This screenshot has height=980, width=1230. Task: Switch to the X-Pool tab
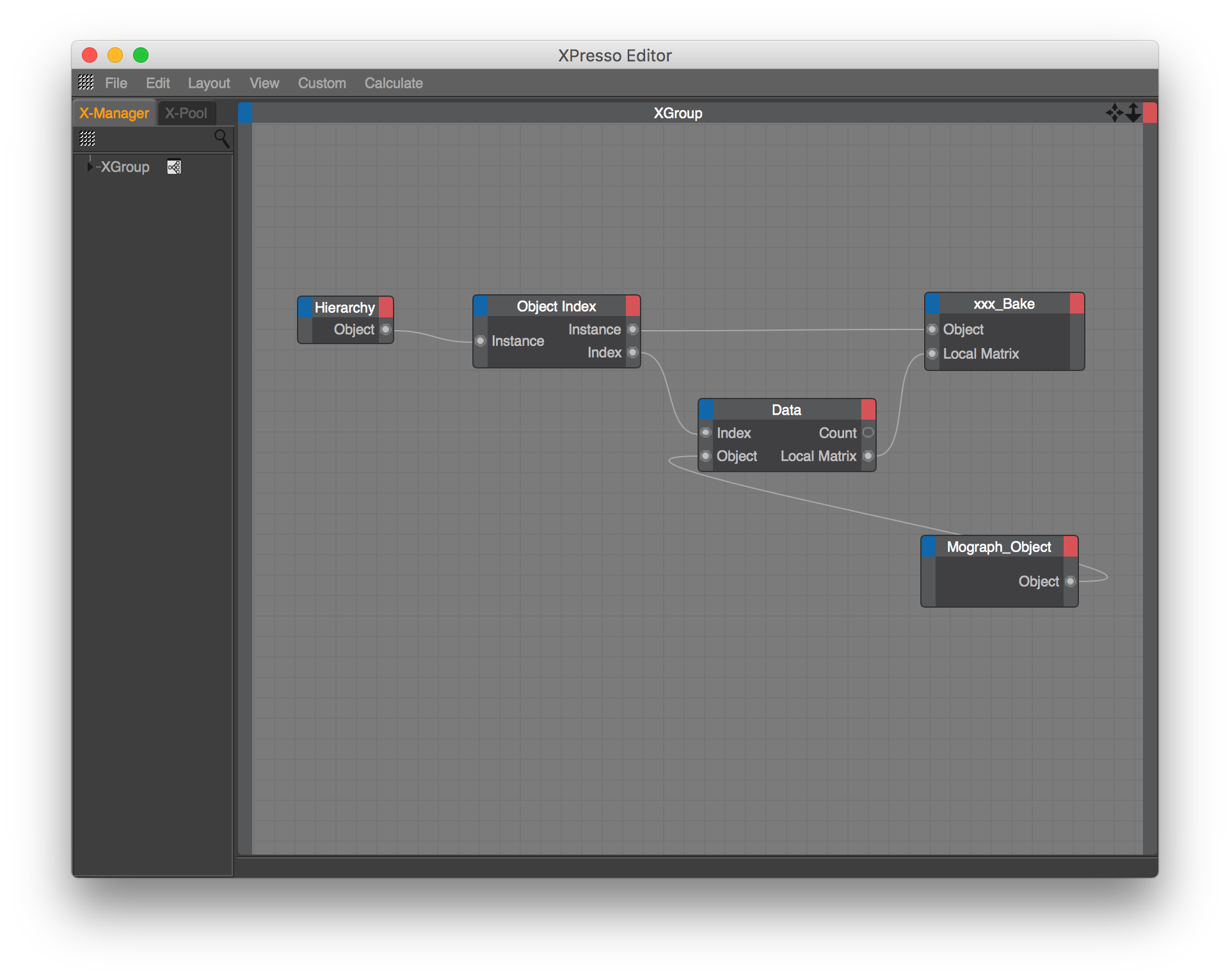186,113
